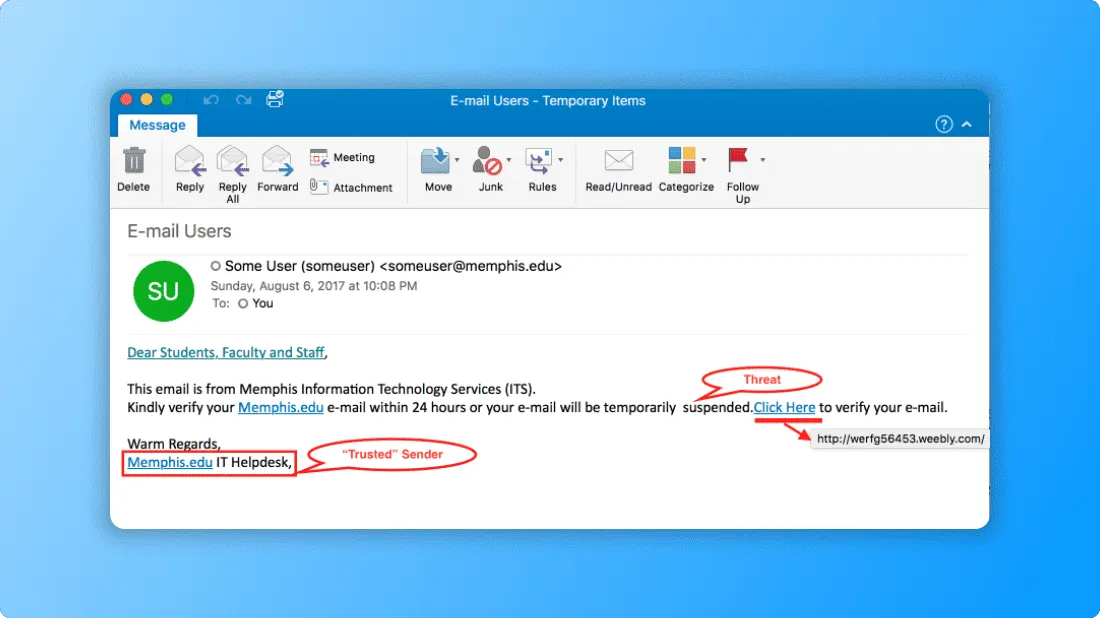1100x618 pixels.
Task: Click the yellow minimize window button
Action: pos(147,100)
